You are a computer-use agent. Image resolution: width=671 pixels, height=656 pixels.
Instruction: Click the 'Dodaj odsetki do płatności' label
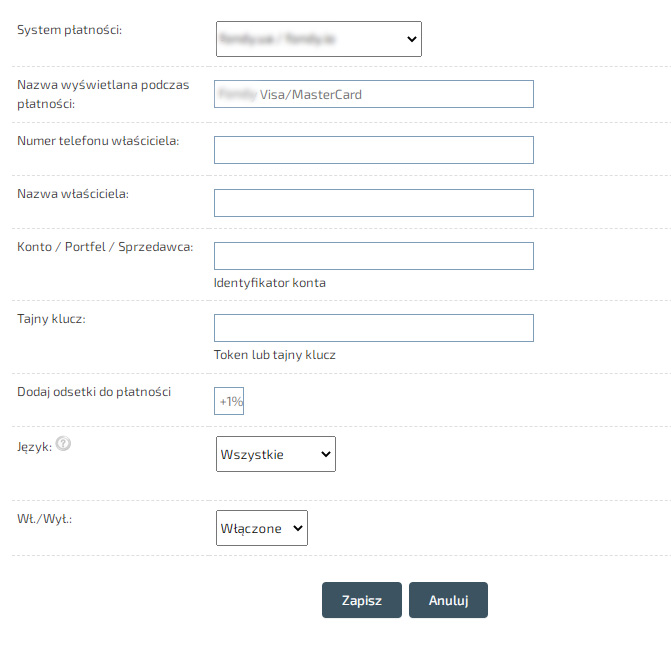coord(94,391)
